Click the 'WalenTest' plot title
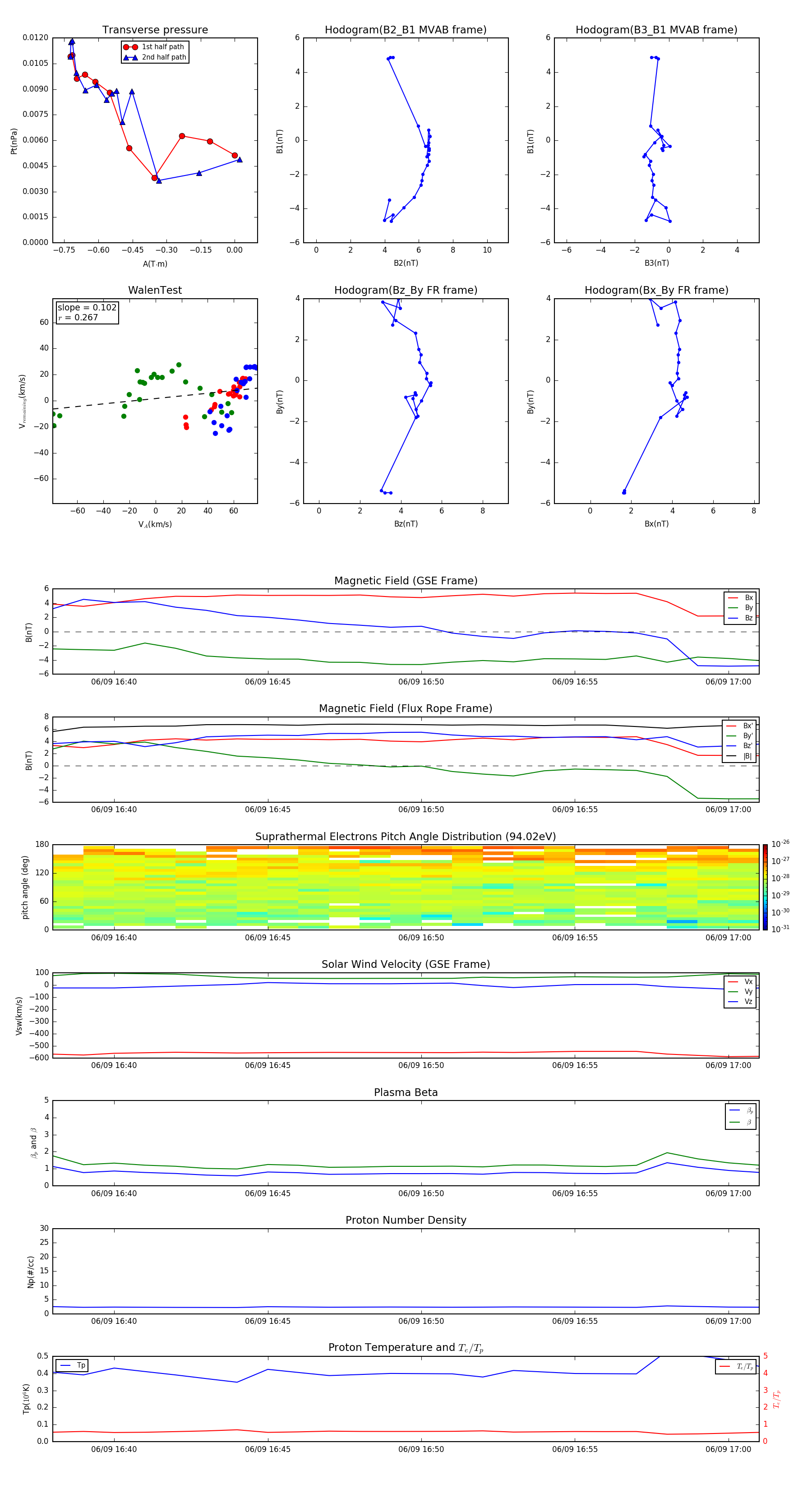This screenshot has height=1489, width=812. tap(155, 290)
